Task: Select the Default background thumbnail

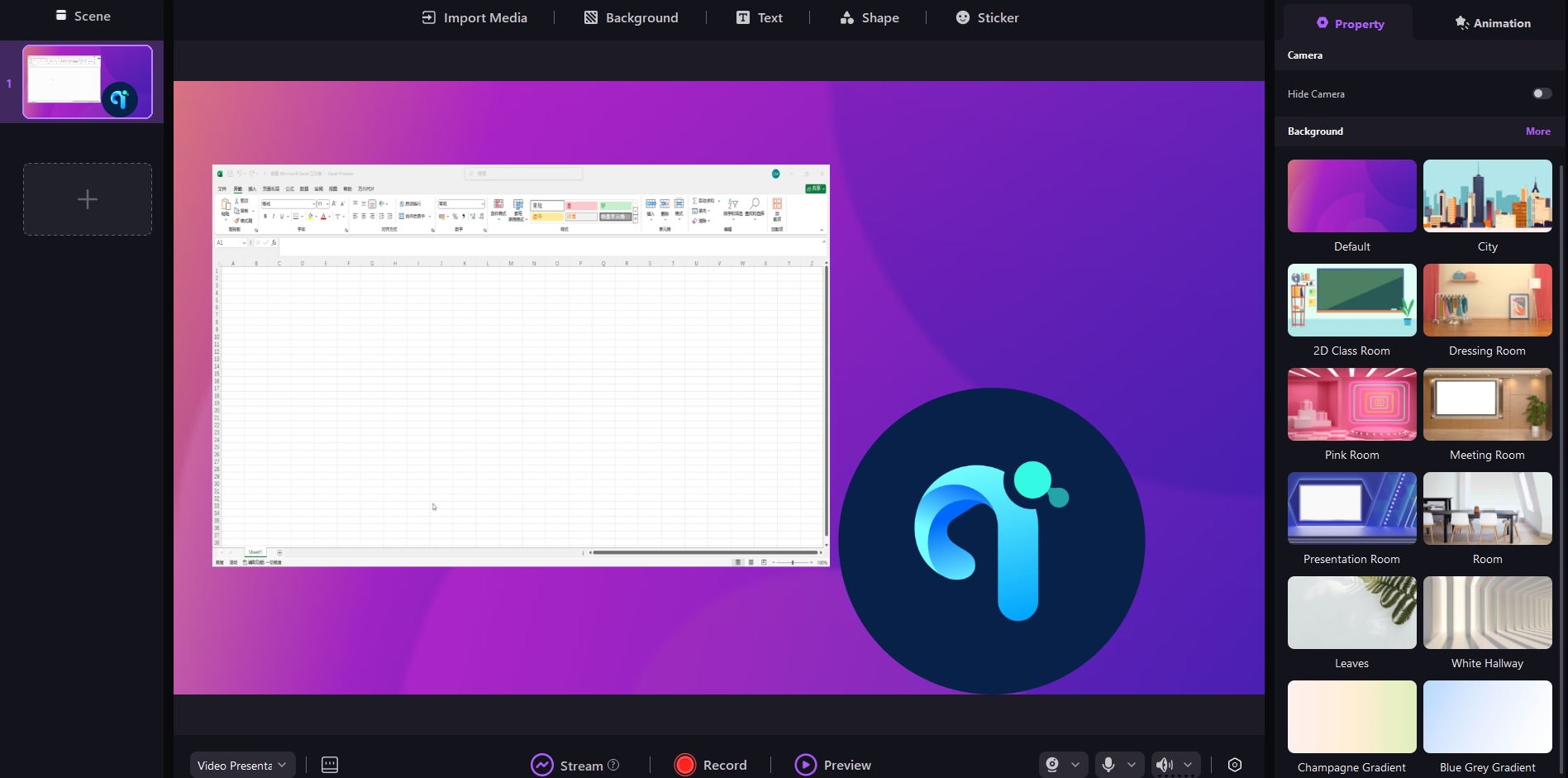Action: [1352, 196]
